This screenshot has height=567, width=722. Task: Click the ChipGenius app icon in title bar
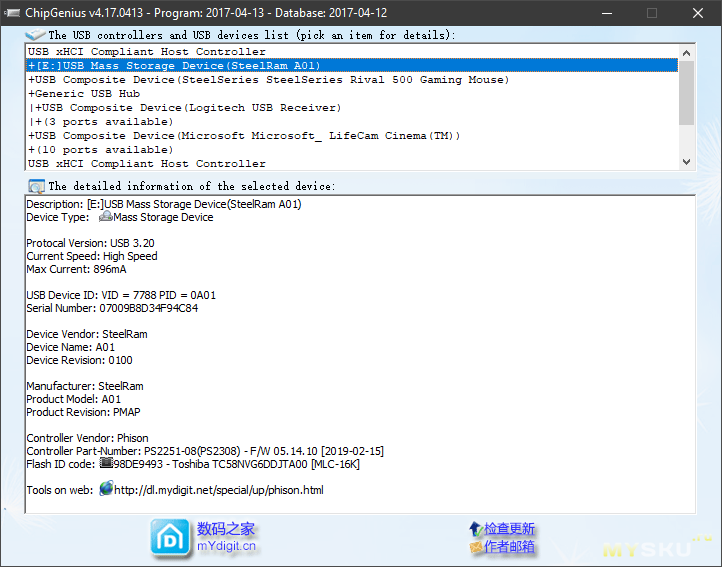pyautogui.click(x=12, y=12)
